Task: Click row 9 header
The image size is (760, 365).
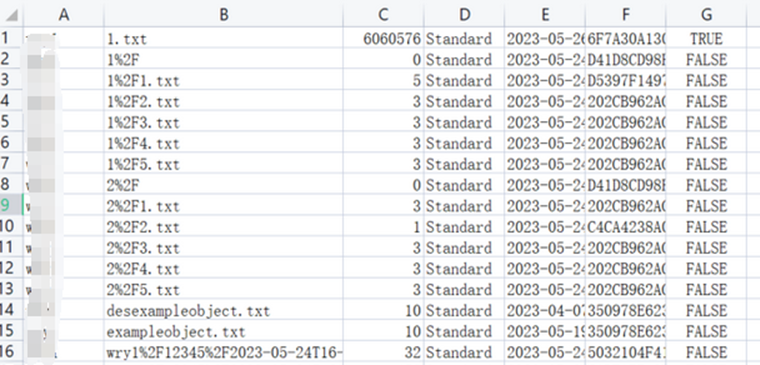Action: pos(11,206)
